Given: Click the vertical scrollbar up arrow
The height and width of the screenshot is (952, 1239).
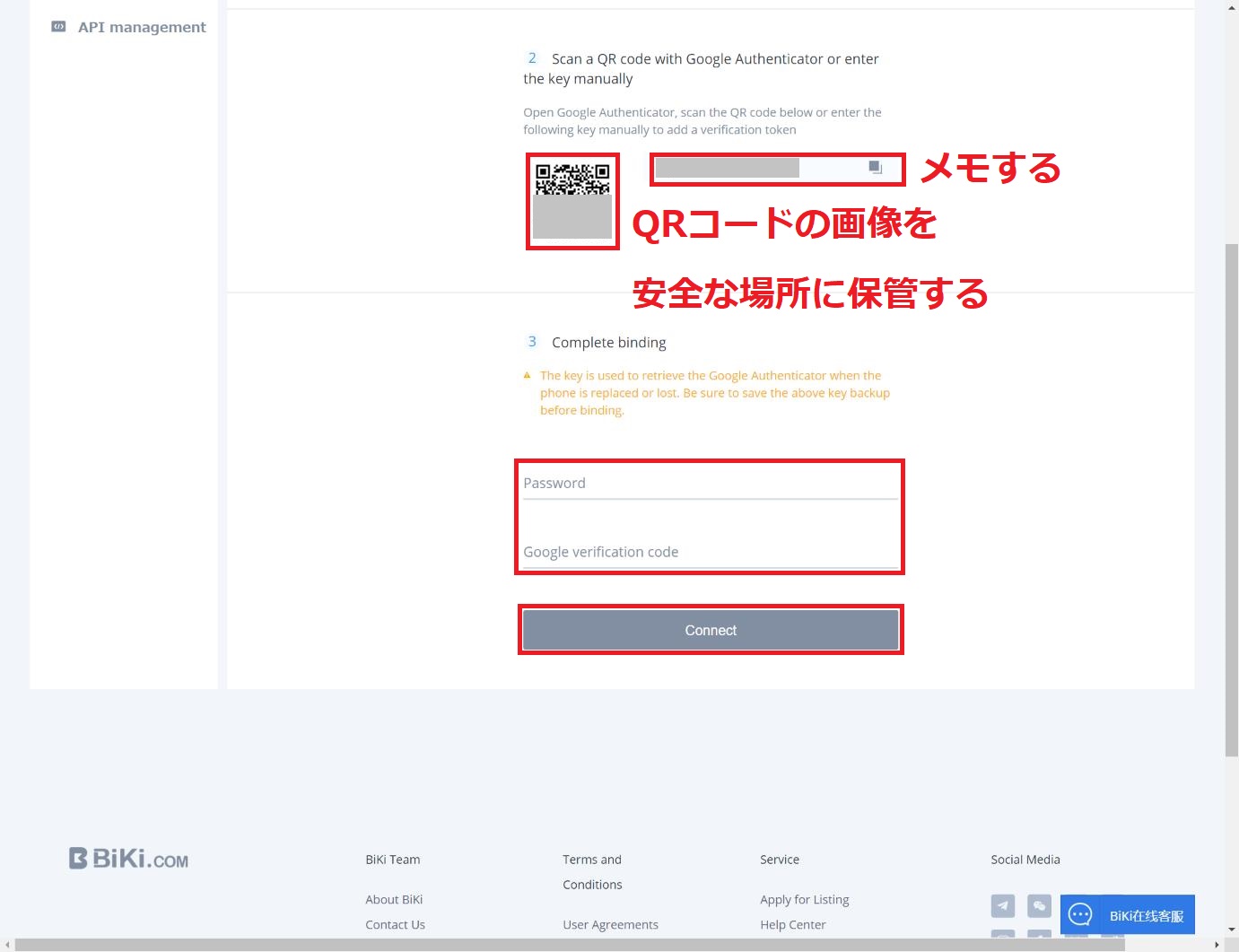Looking at the screenshot, I should click(x=1232, y=7).
